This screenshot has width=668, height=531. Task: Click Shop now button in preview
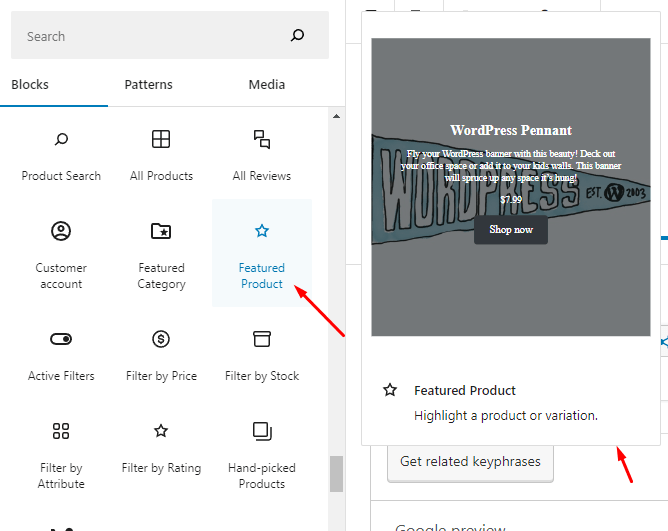click(511, 229)
